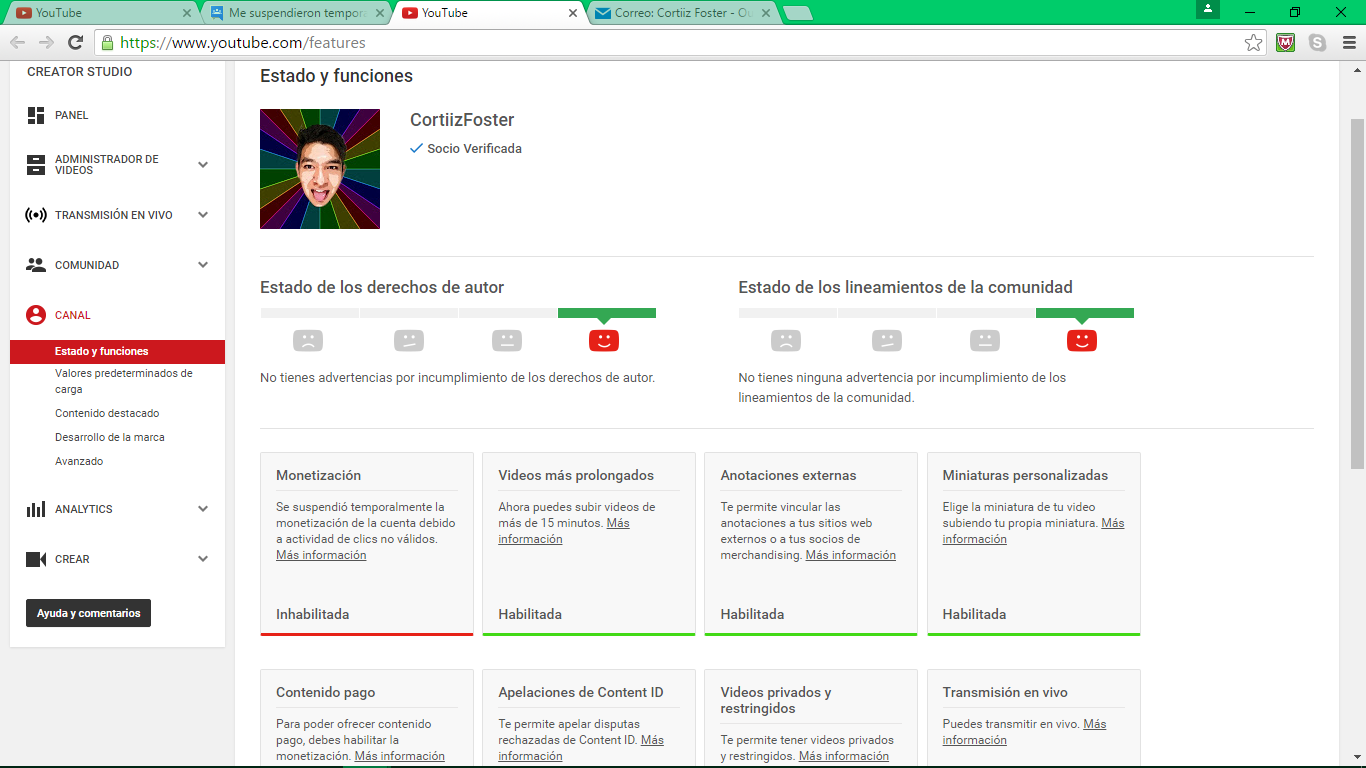
Task: Open Más información under Videos privados y restringidos
Action: pyautogui.click(x=844, y=756)
